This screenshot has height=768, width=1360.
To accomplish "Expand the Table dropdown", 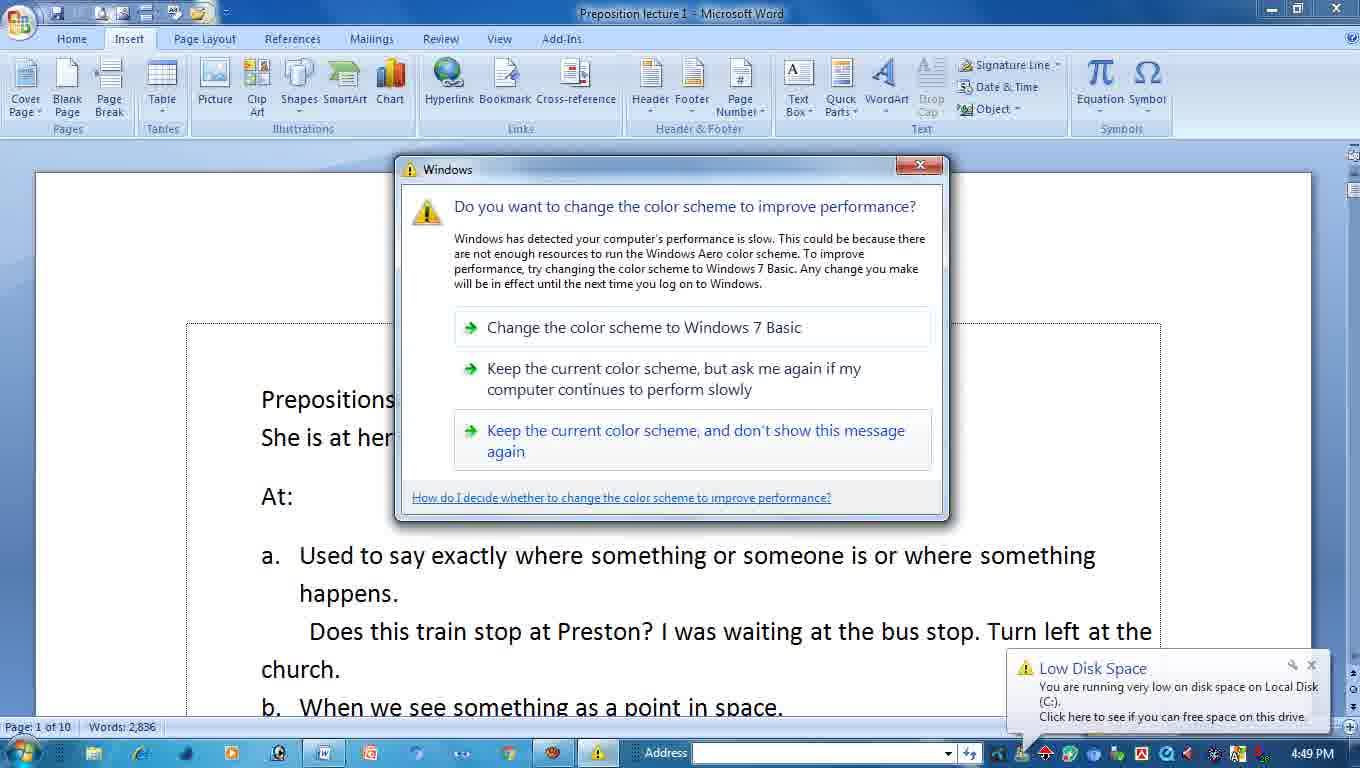I will (x=162, y=88).
